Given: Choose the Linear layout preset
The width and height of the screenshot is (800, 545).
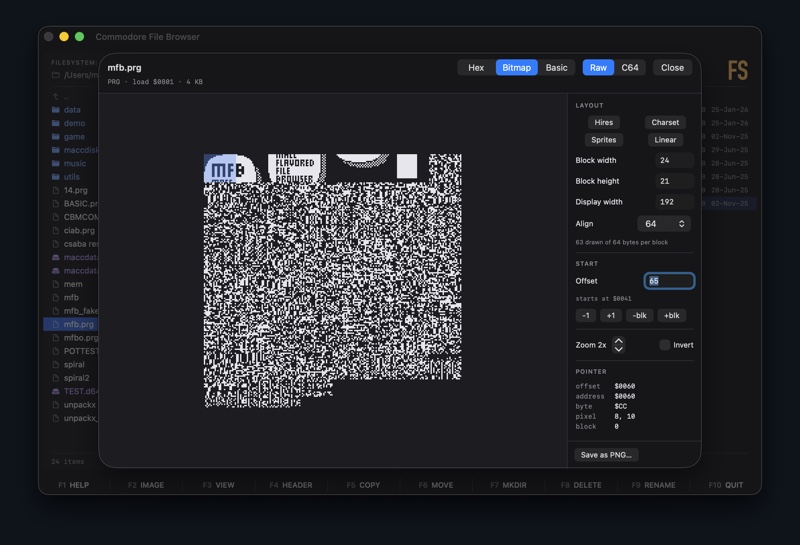Looking at the screenshot, I should pos(665,140).
